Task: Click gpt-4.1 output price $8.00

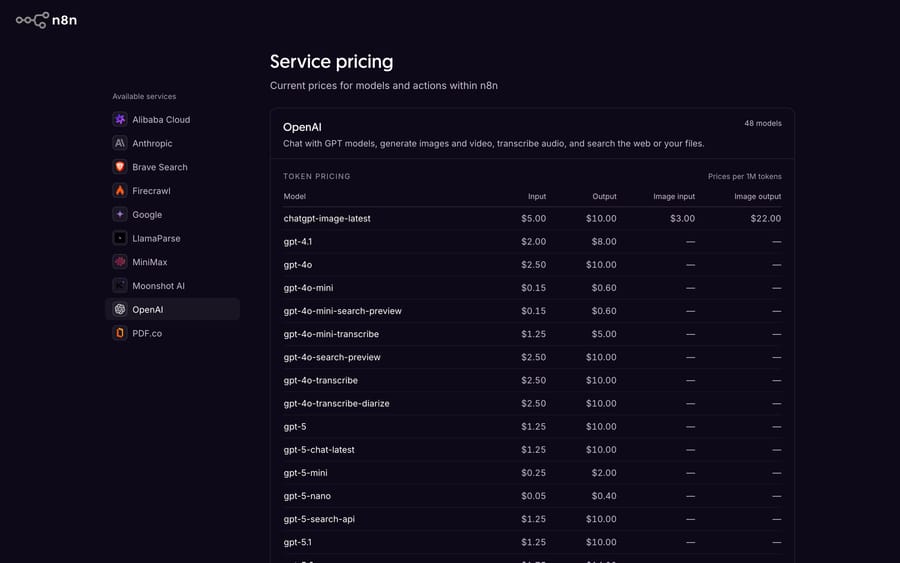Action: pos(604,242)
